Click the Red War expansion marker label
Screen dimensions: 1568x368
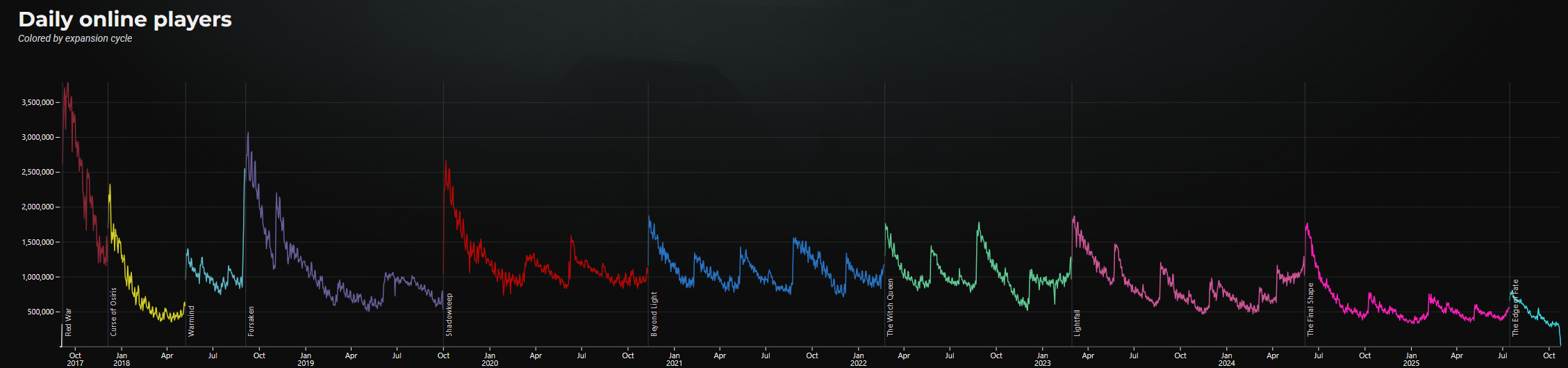coord(68,322)
